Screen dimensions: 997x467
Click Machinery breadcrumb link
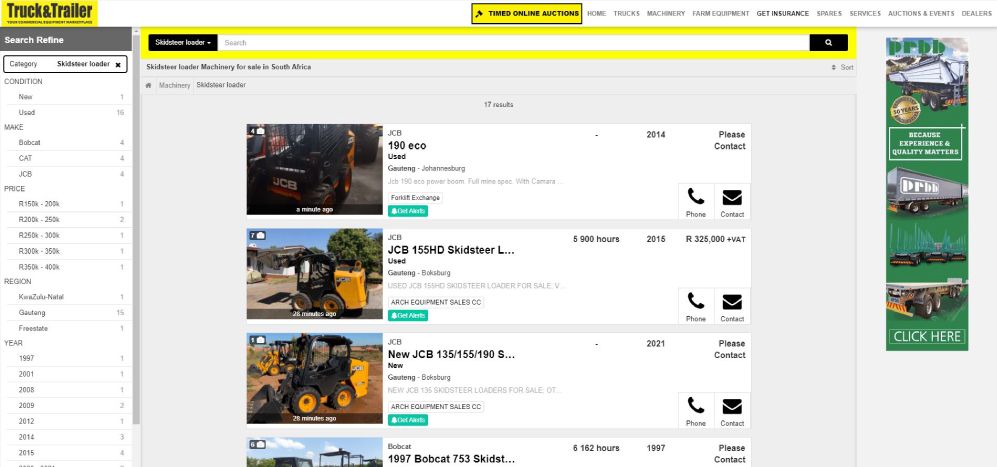pyautogui.click(x=174, y=85)
